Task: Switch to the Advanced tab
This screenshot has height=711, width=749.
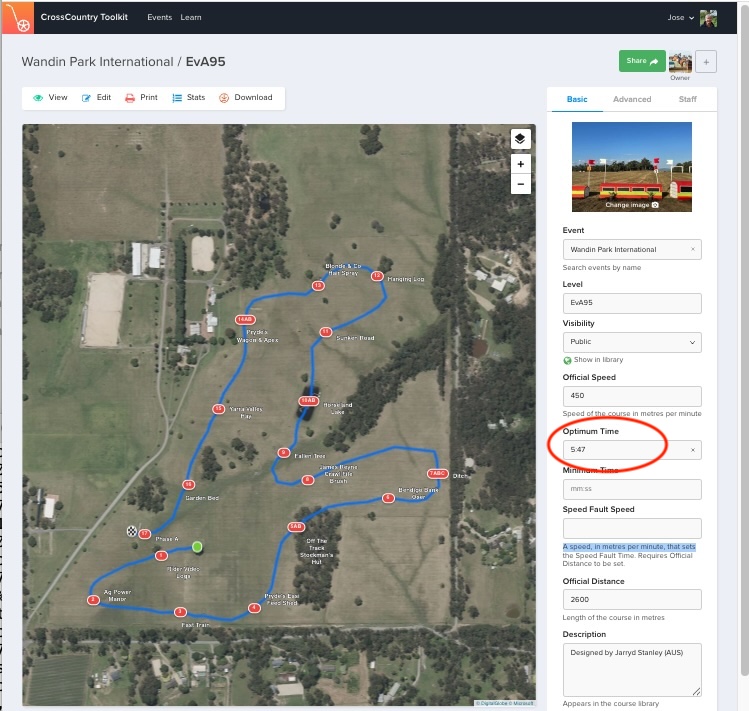Action: click(x=632, y=99)
